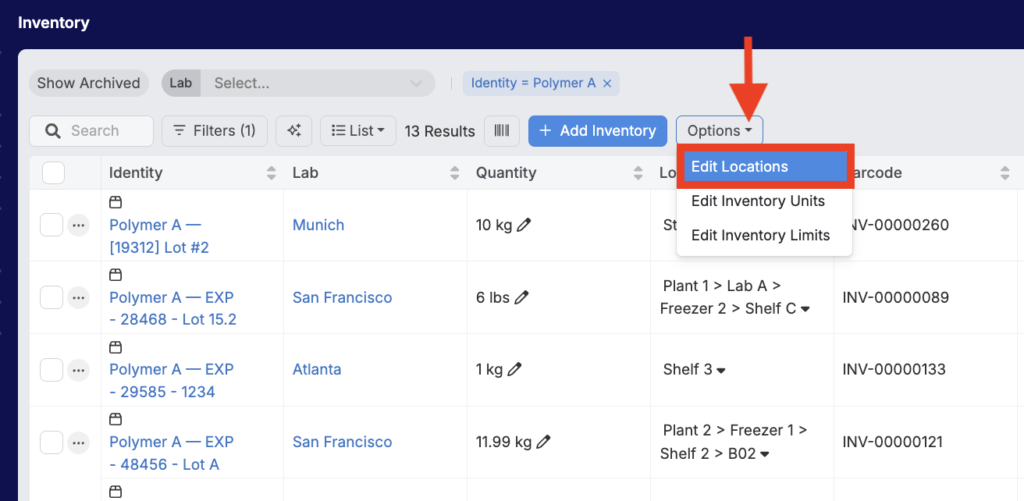Select barcode INV-00000133

tap(894, 370)
